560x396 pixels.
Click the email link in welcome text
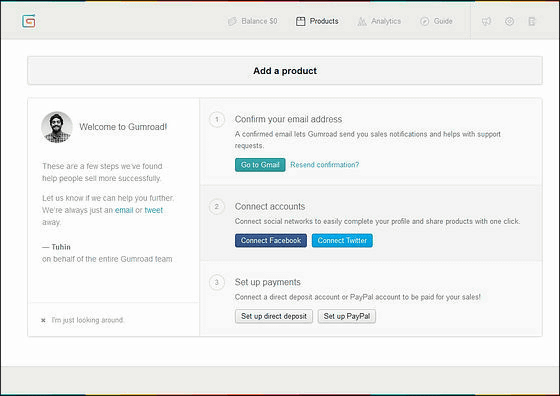tap(124, 210)
